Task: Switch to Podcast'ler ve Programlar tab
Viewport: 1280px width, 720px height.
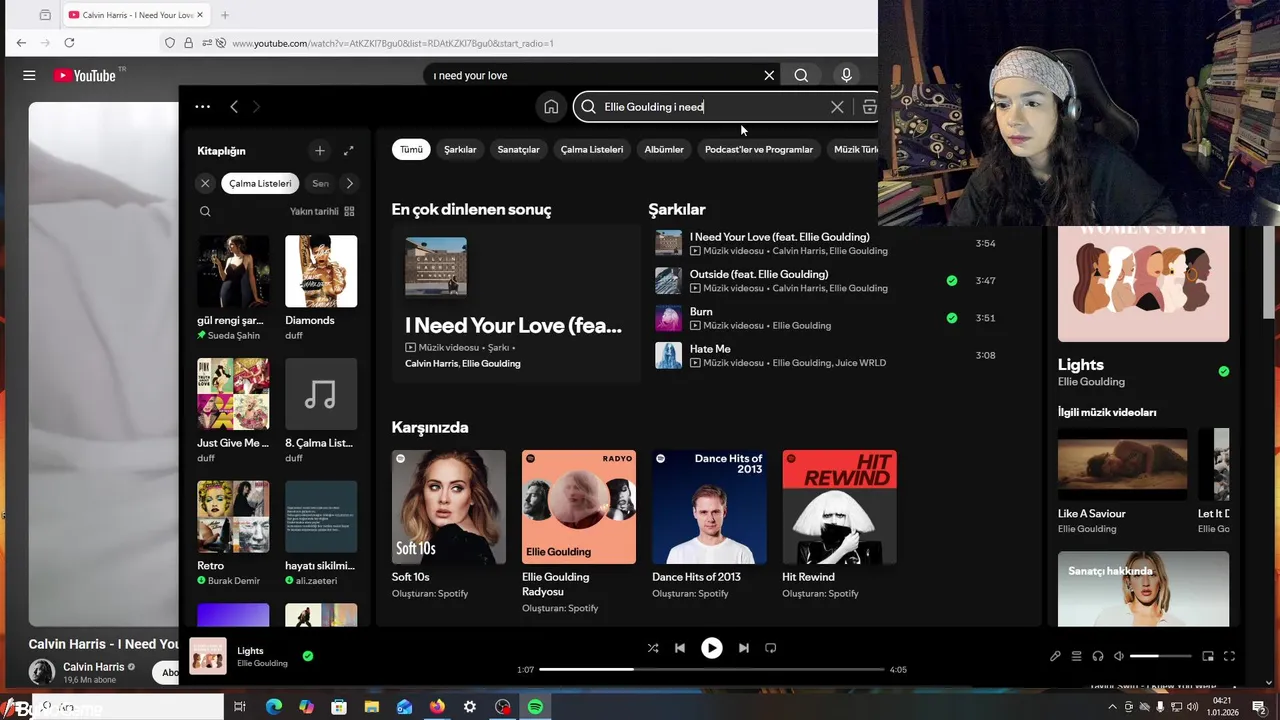Action: point(759,149)
